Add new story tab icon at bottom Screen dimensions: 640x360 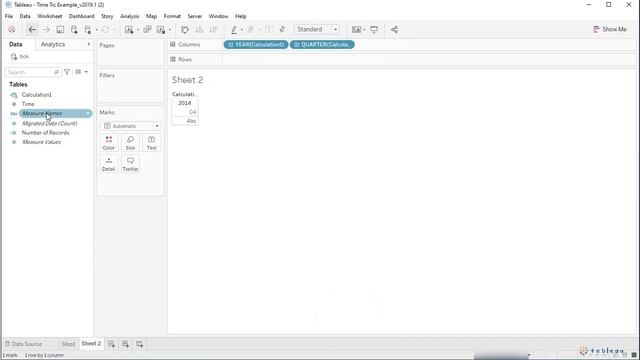click(140, 344)
